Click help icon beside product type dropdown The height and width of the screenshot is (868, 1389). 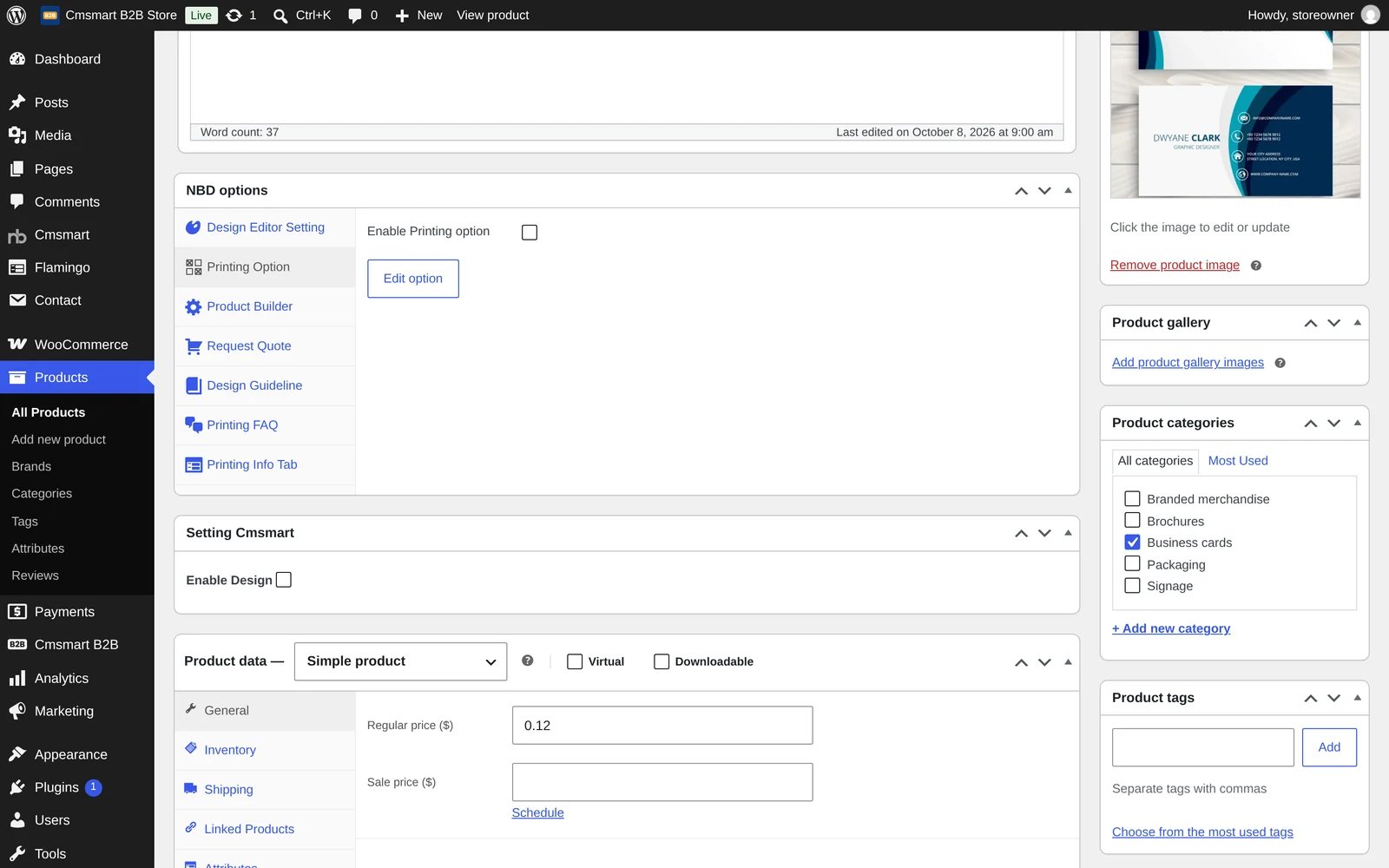point(527,661)
